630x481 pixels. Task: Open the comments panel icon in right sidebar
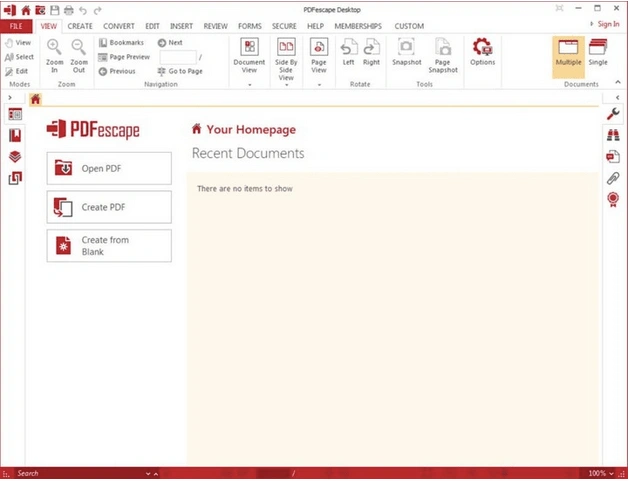coord(613,156)
